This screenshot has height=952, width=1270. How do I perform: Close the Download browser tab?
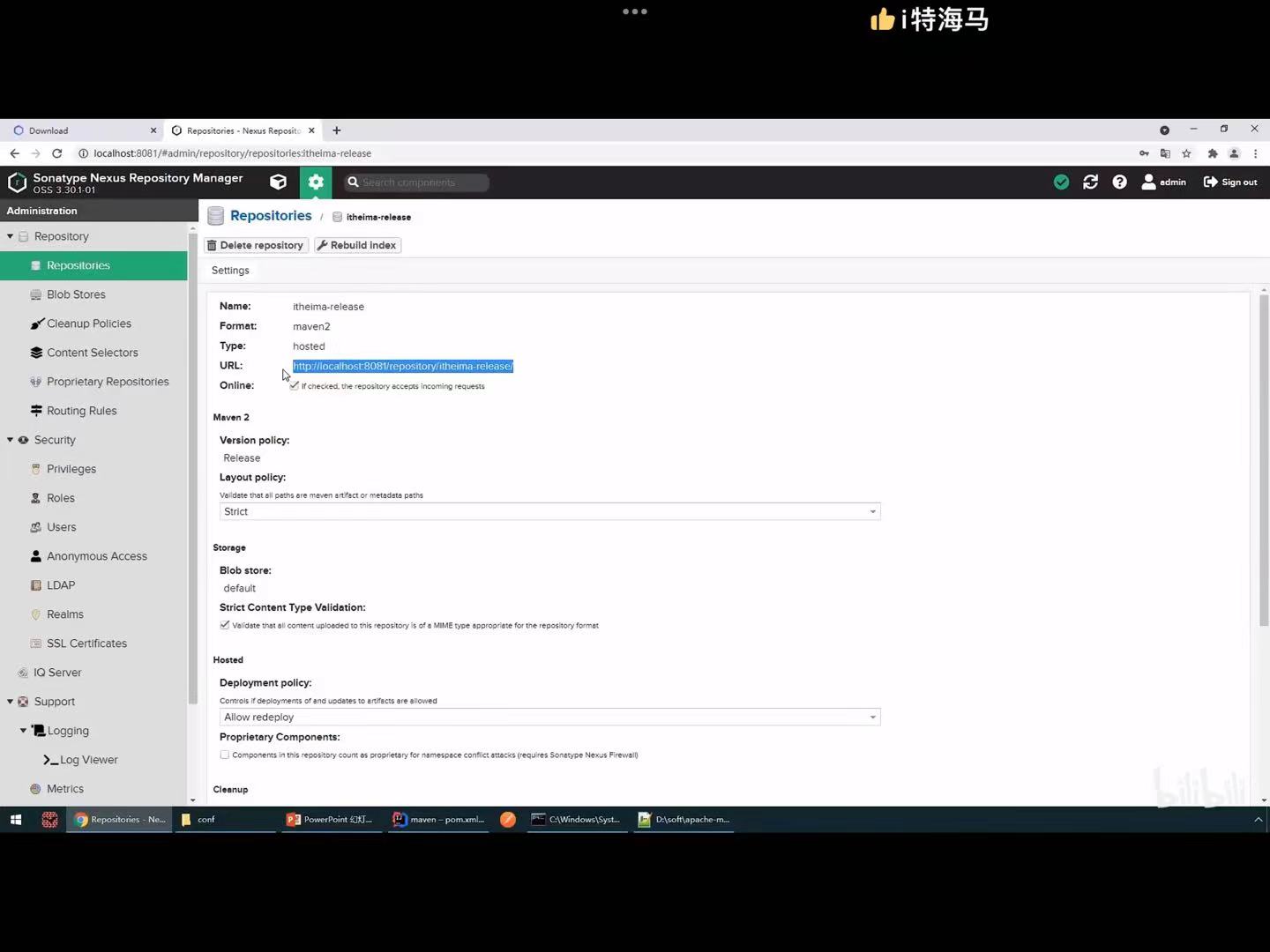[x=153, y=130]
